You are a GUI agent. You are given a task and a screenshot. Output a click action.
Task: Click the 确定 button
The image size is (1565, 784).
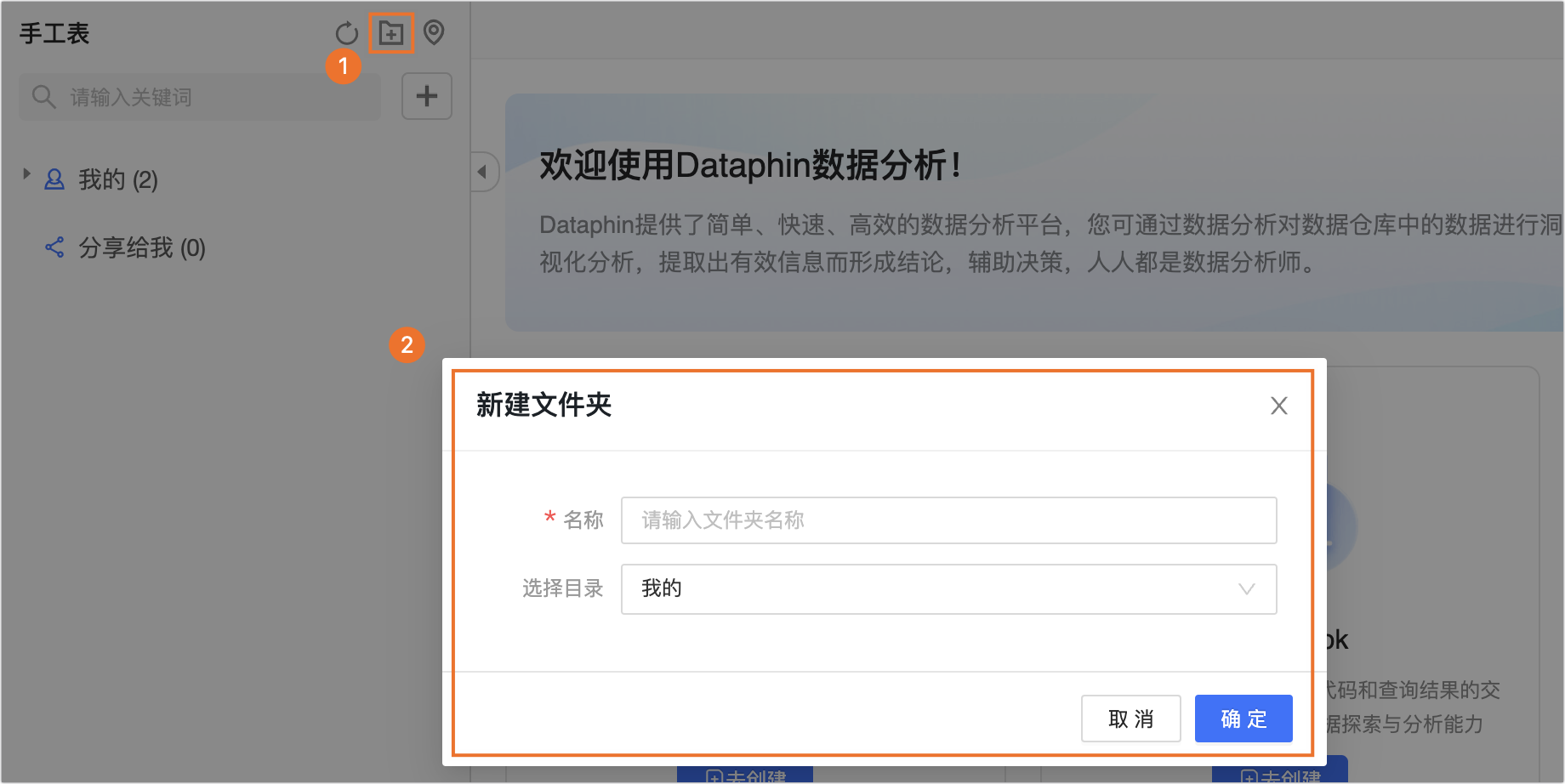click(x=1243, y=719)
